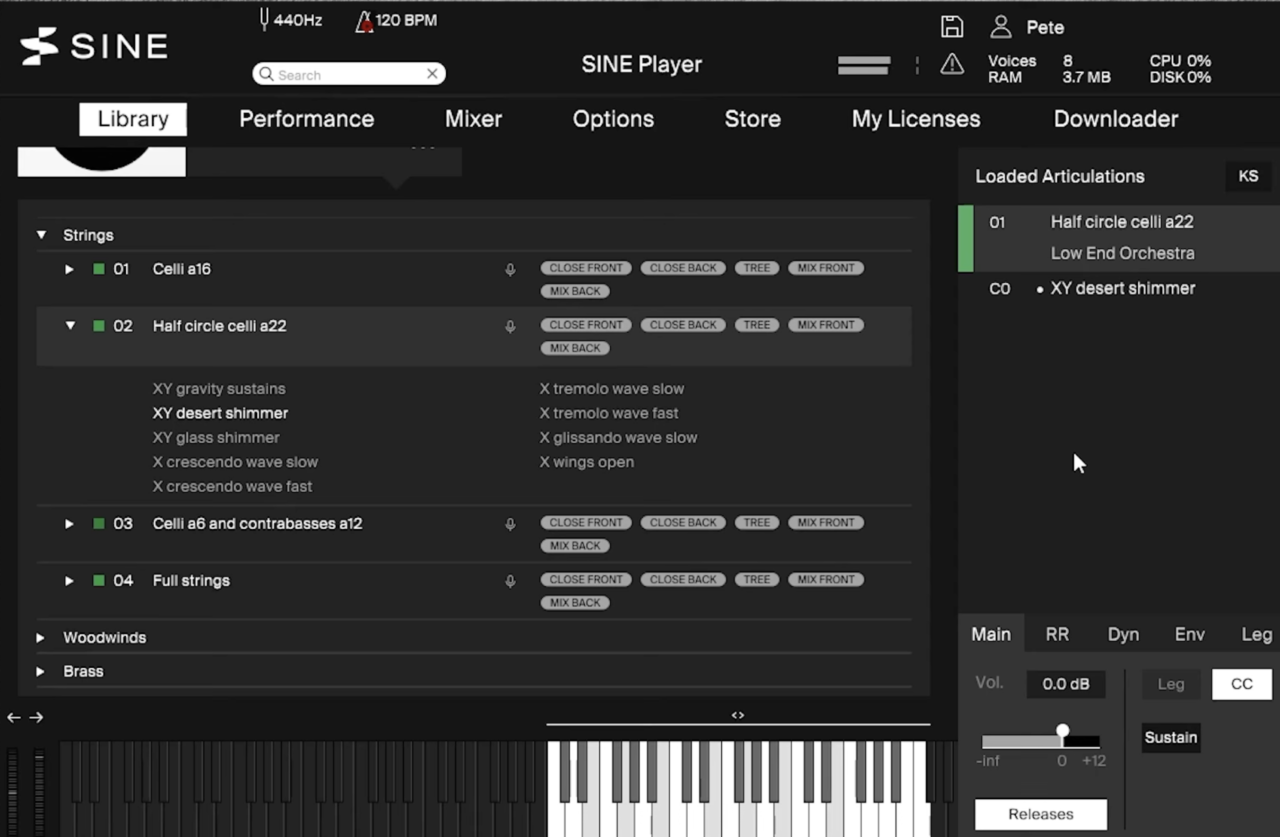Click the Vol. 0.0 dB value field
The height and width of the screenshot is (837, 1280).
1066,684
